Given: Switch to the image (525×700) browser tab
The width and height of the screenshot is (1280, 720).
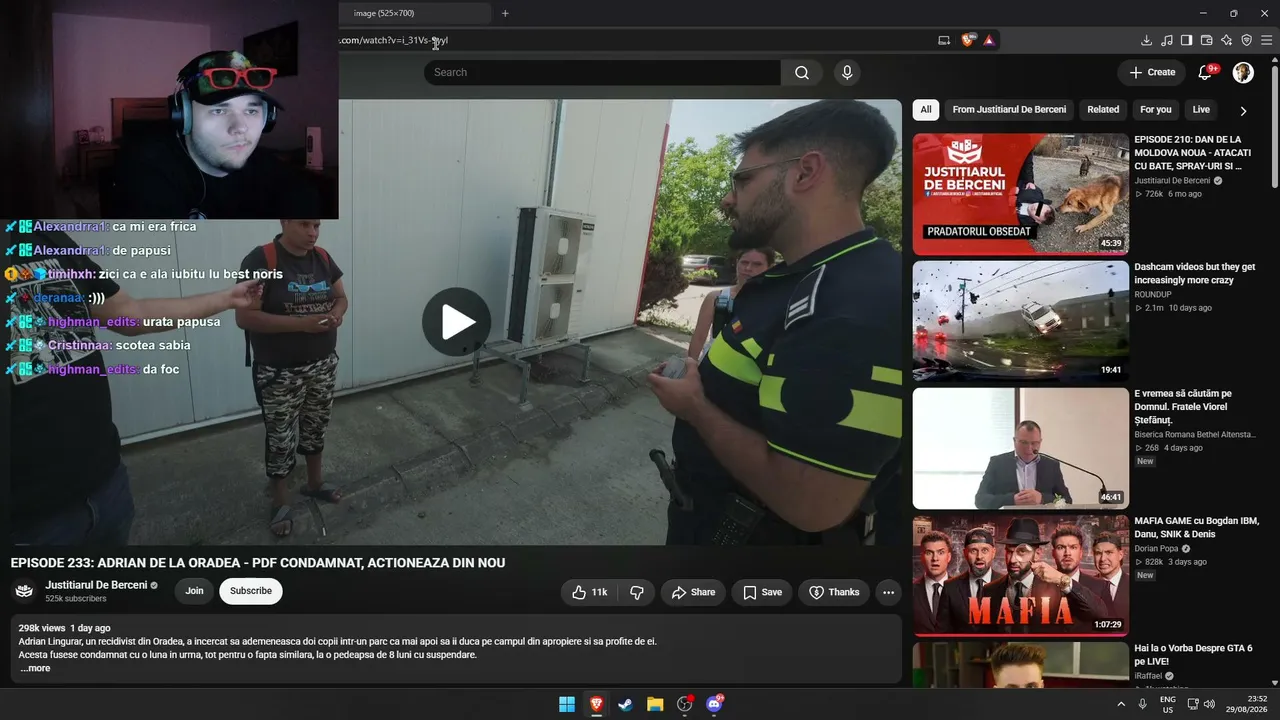Looking at the screenshot, I should point(413,13).
